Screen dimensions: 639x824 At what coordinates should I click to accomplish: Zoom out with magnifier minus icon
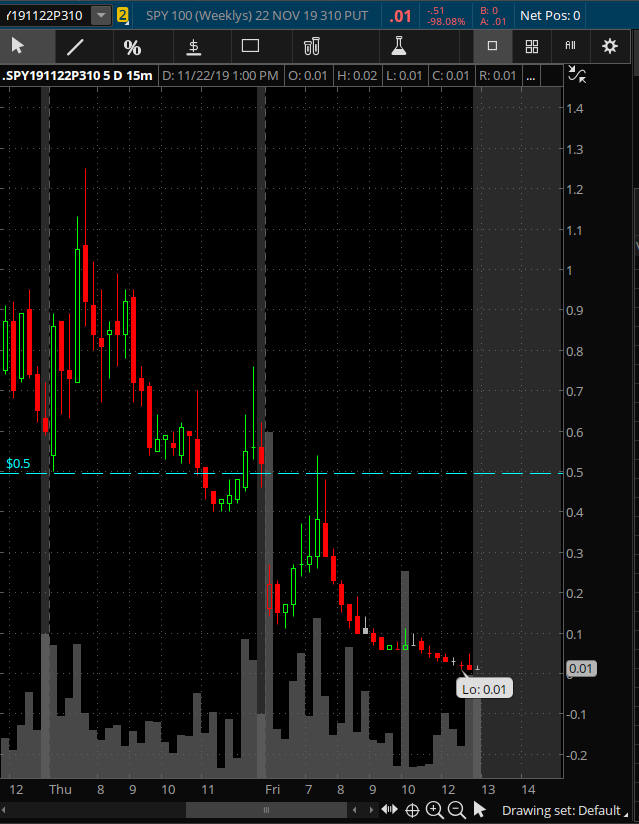(x=457, y=810)
